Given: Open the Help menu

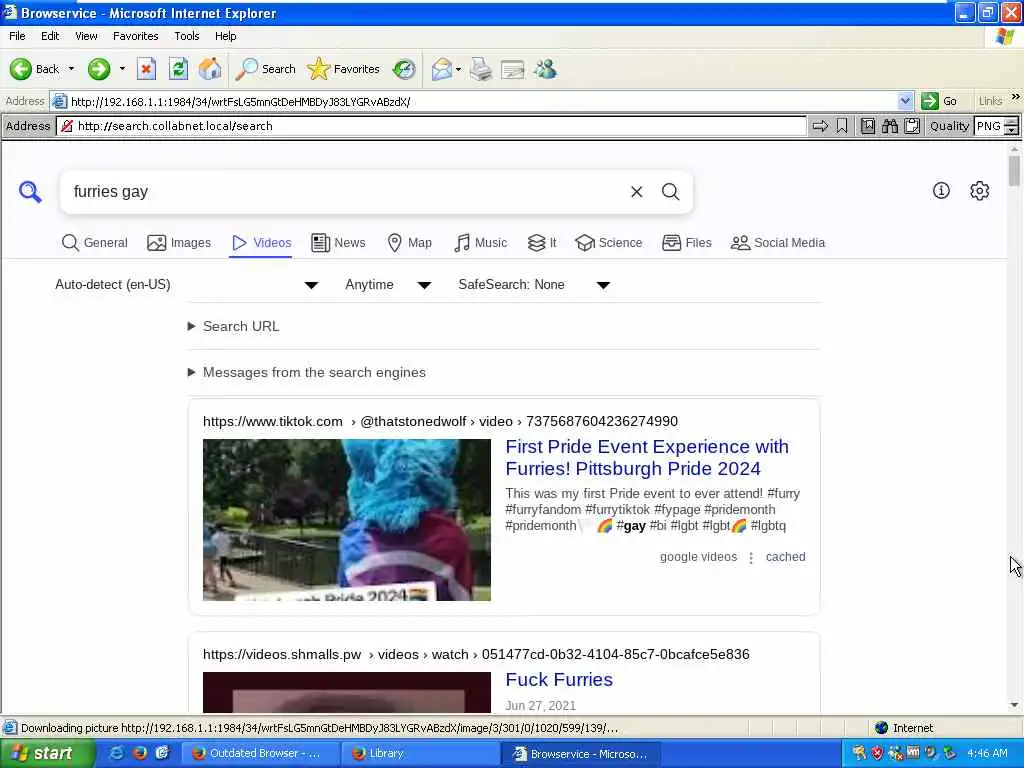Looking at the screenshot, I should pos(225,36).
